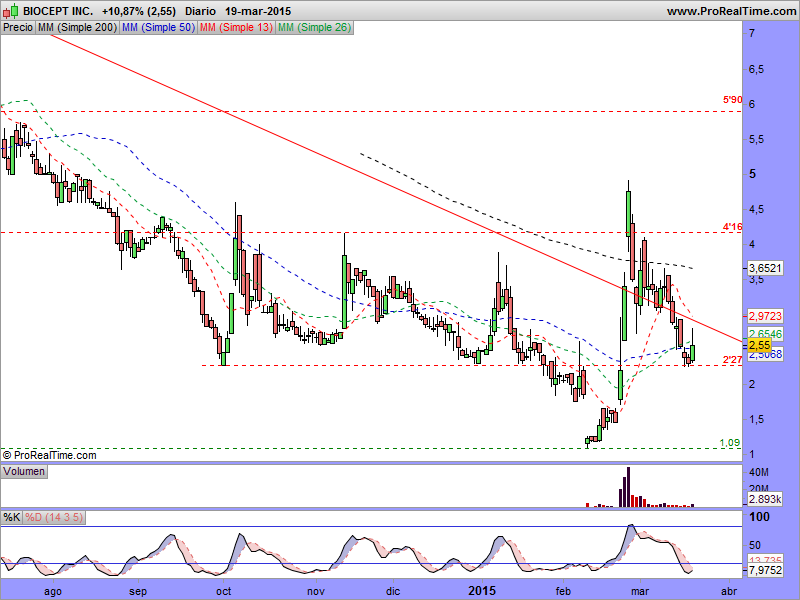Screen dimensions: 800x600
Task: Click the abr month label on time axis
Action: point(728,591)
